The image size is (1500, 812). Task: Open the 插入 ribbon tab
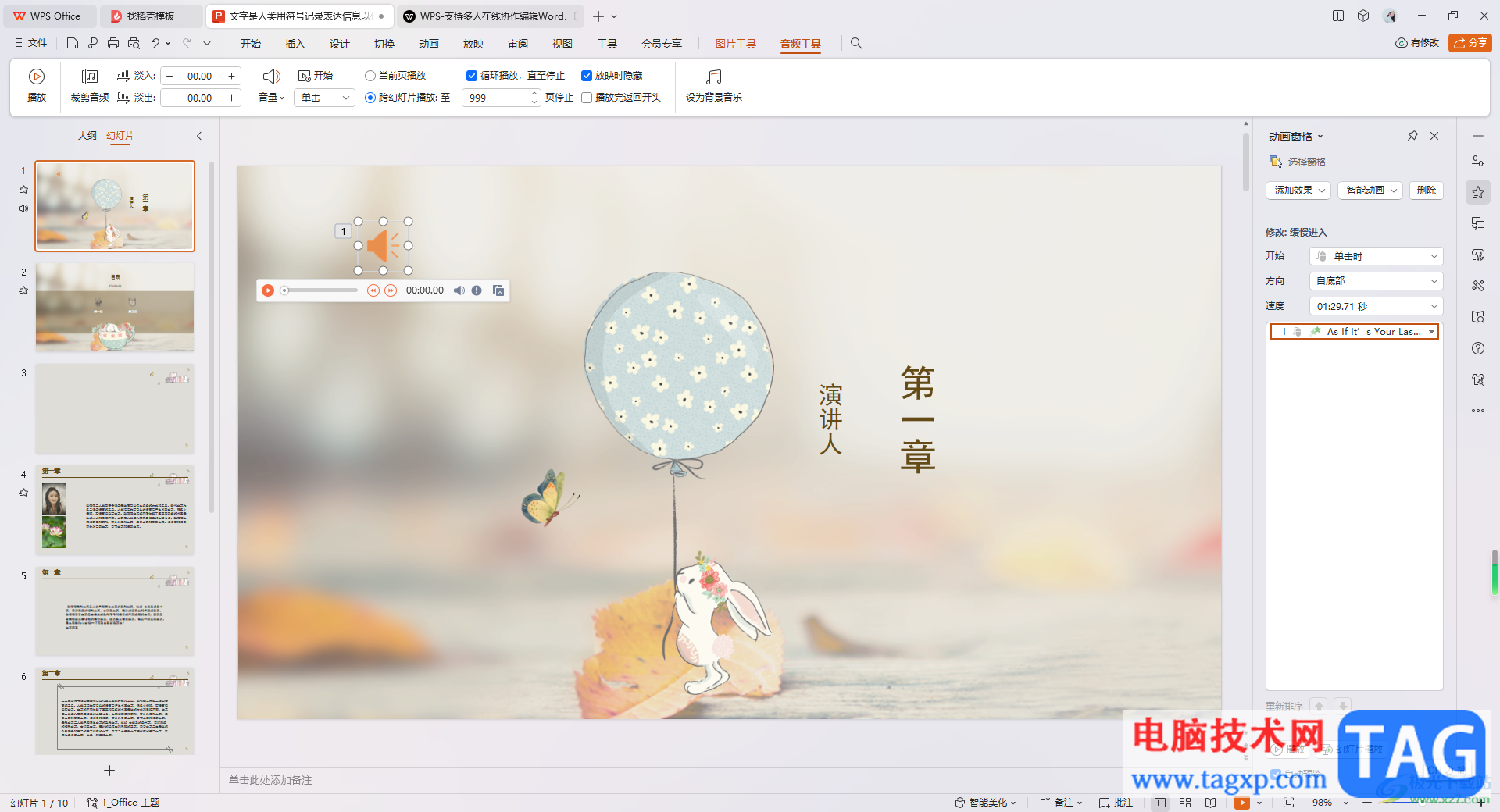tap(295, 44)
